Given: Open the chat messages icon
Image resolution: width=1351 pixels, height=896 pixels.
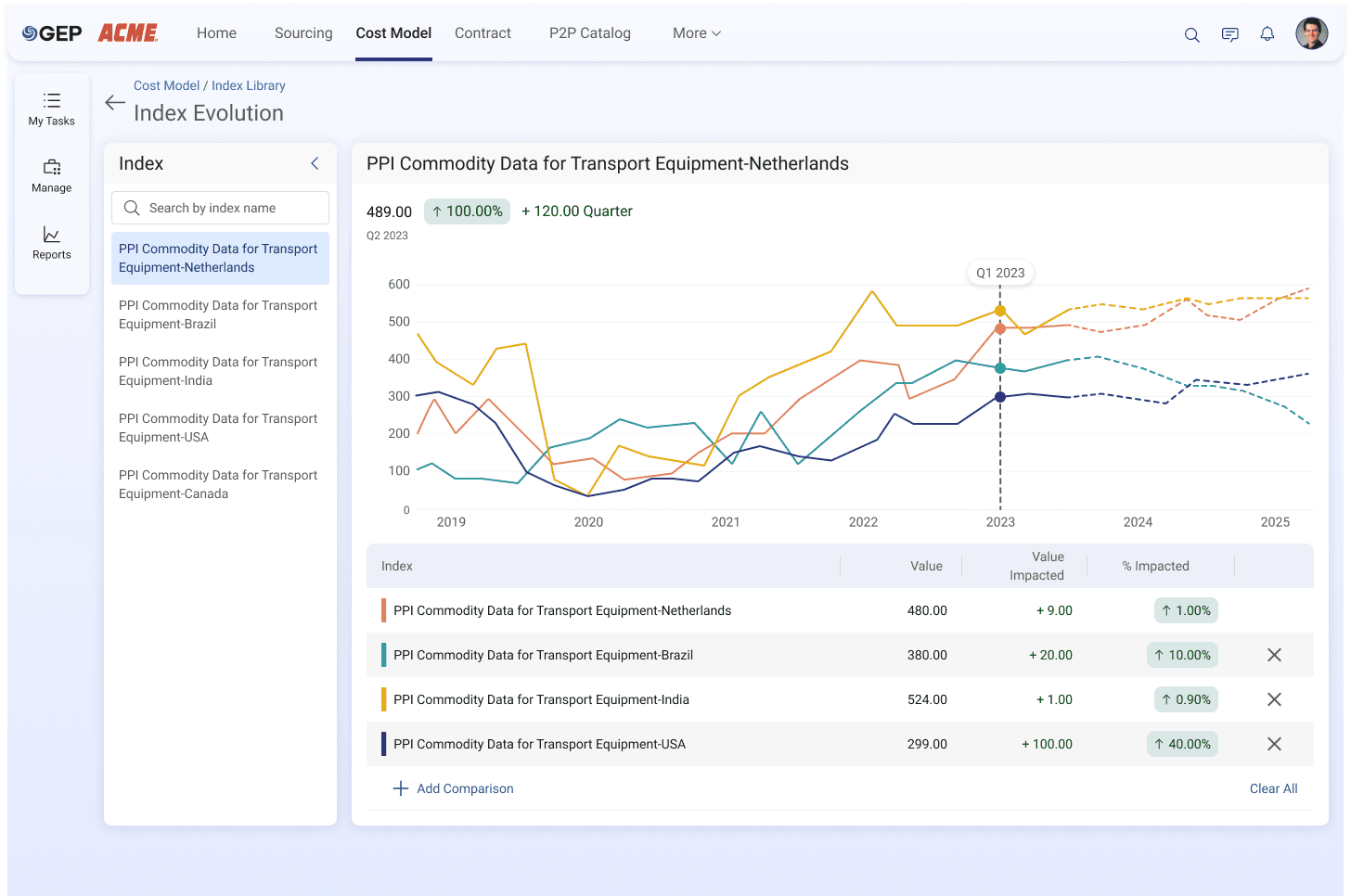Looking at the screenshot, I should (x=1230, y=34).
